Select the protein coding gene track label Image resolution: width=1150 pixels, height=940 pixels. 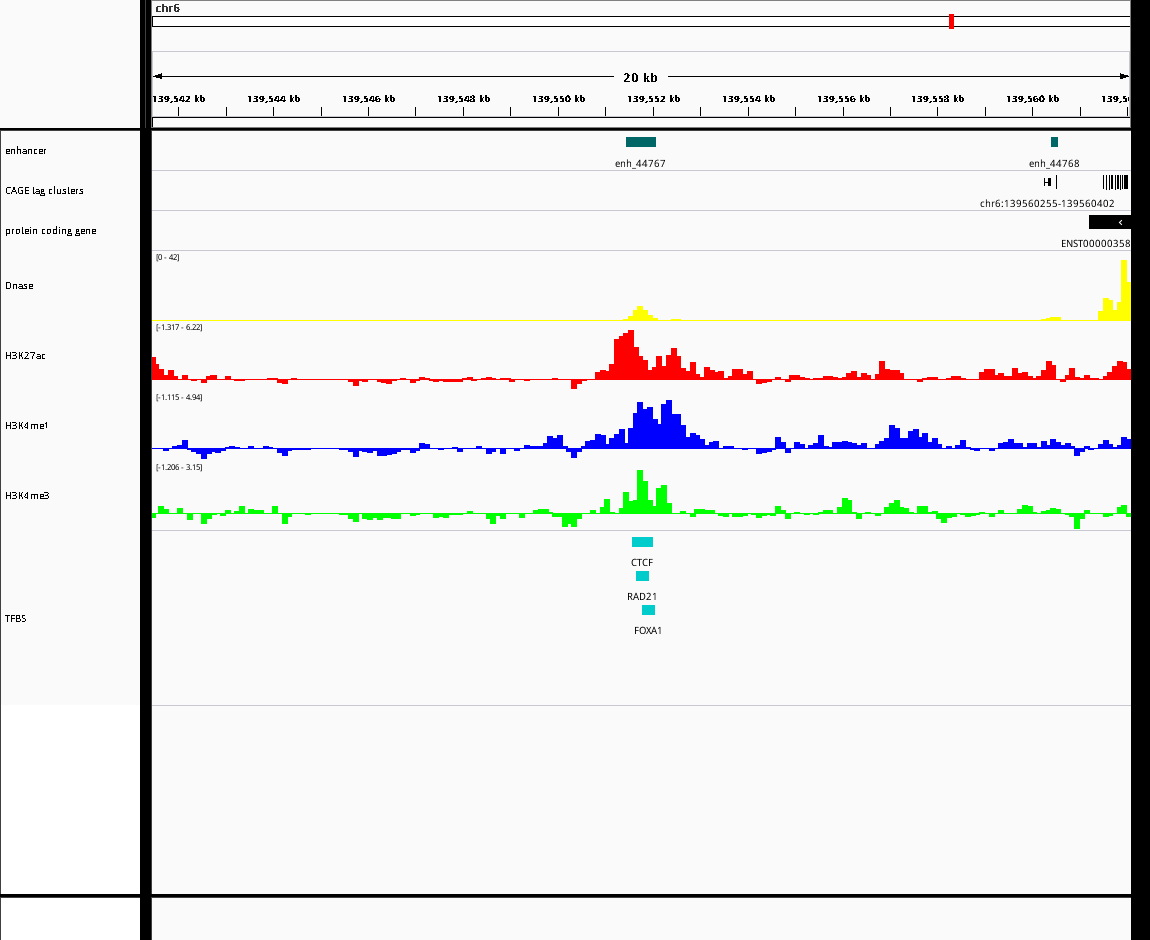(51, 230)
